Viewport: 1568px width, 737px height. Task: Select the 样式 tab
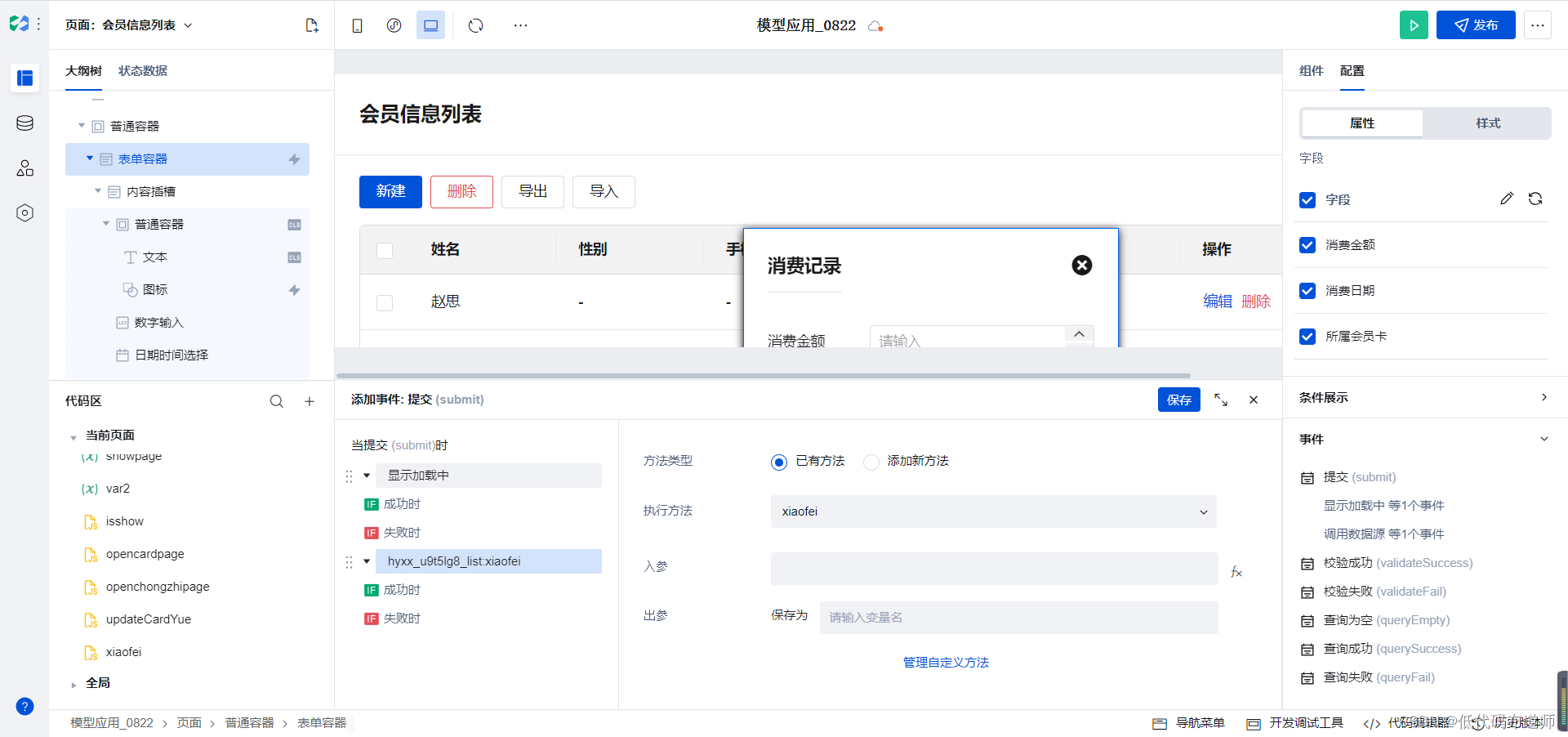[x=1488, y=123]
